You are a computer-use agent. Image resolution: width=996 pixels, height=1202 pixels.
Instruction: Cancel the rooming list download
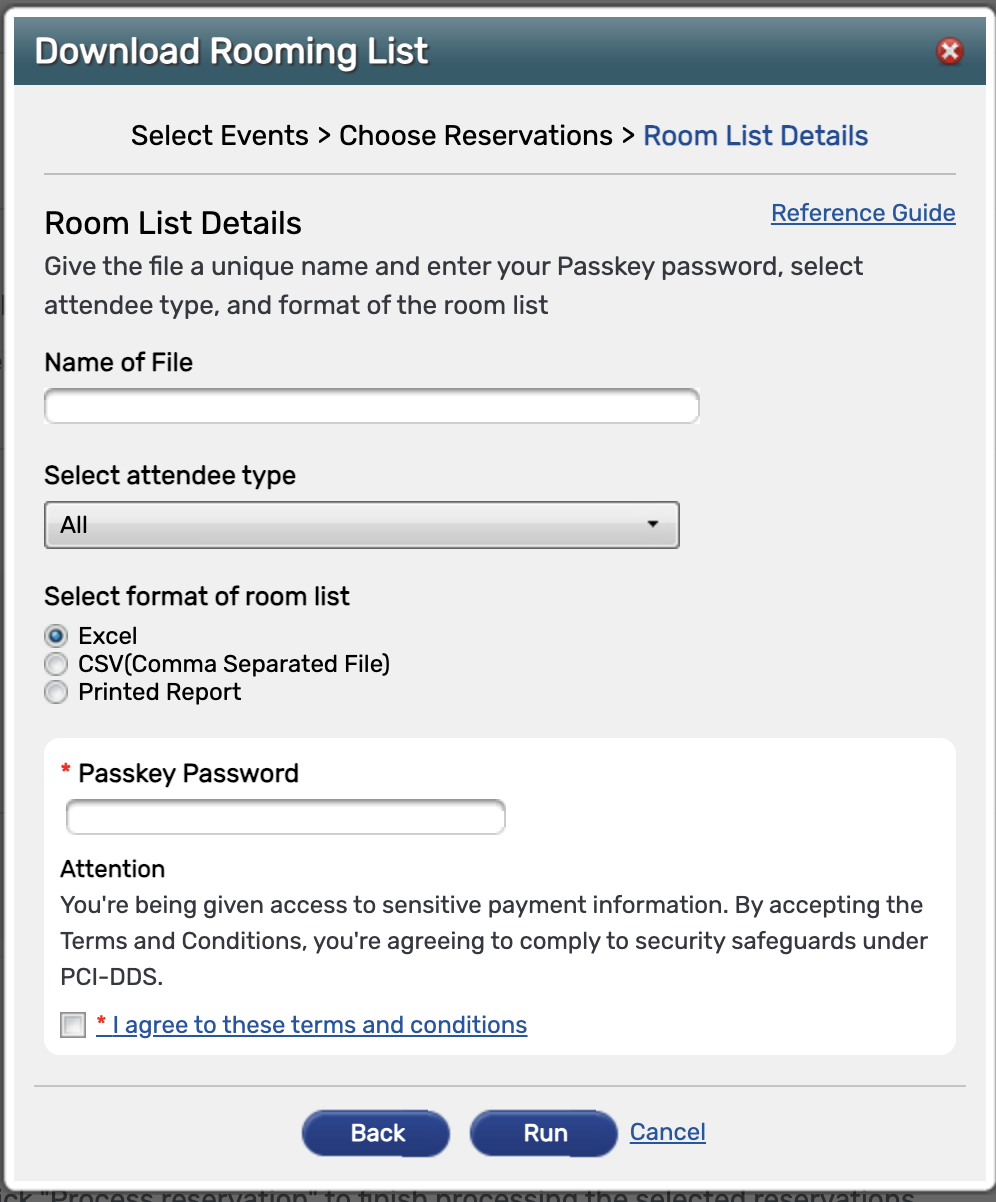tap(668, 1132)
